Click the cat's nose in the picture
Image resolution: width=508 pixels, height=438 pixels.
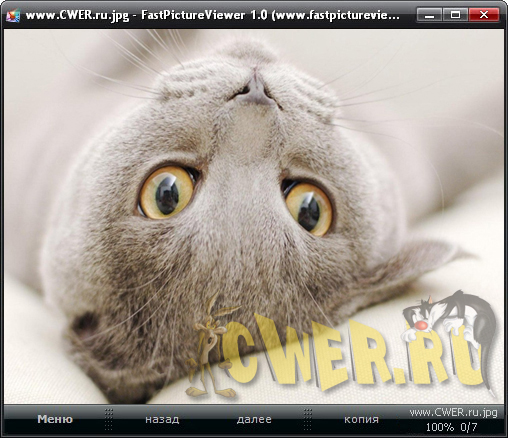coord(255,89)
